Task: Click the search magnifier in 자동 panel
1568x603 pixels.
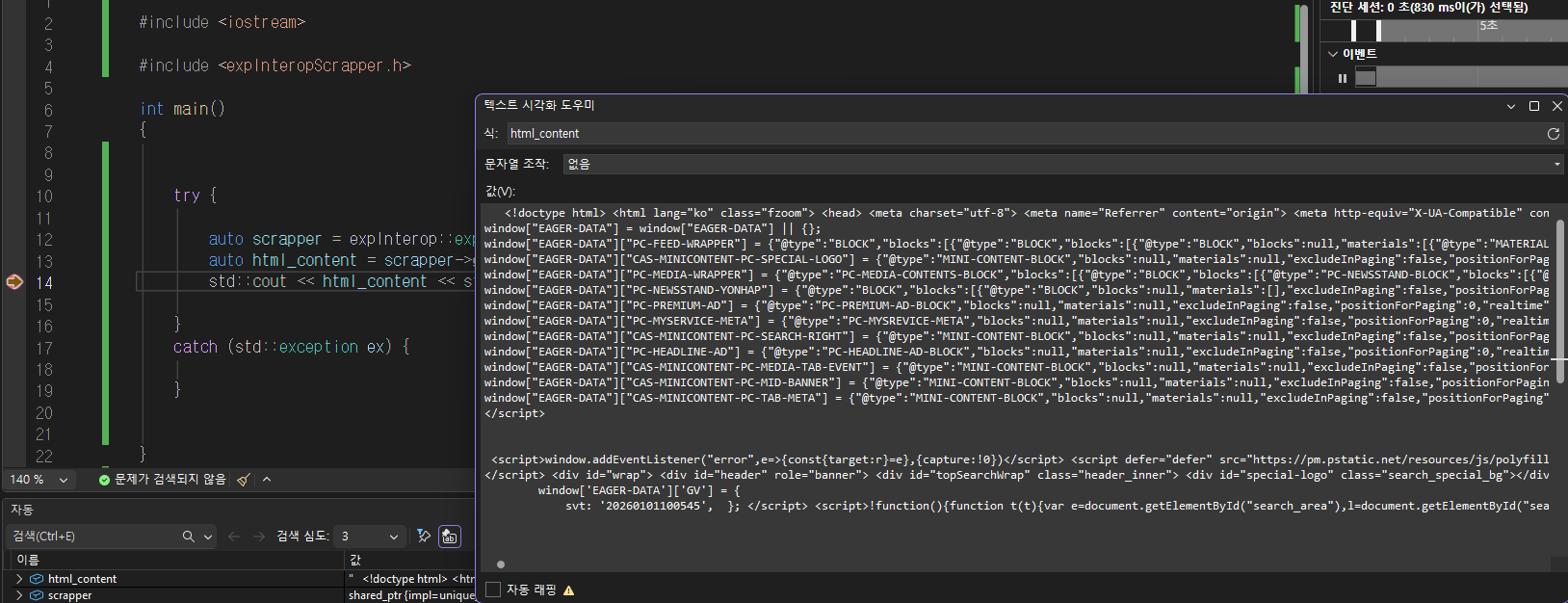Action: click(189, 537)
